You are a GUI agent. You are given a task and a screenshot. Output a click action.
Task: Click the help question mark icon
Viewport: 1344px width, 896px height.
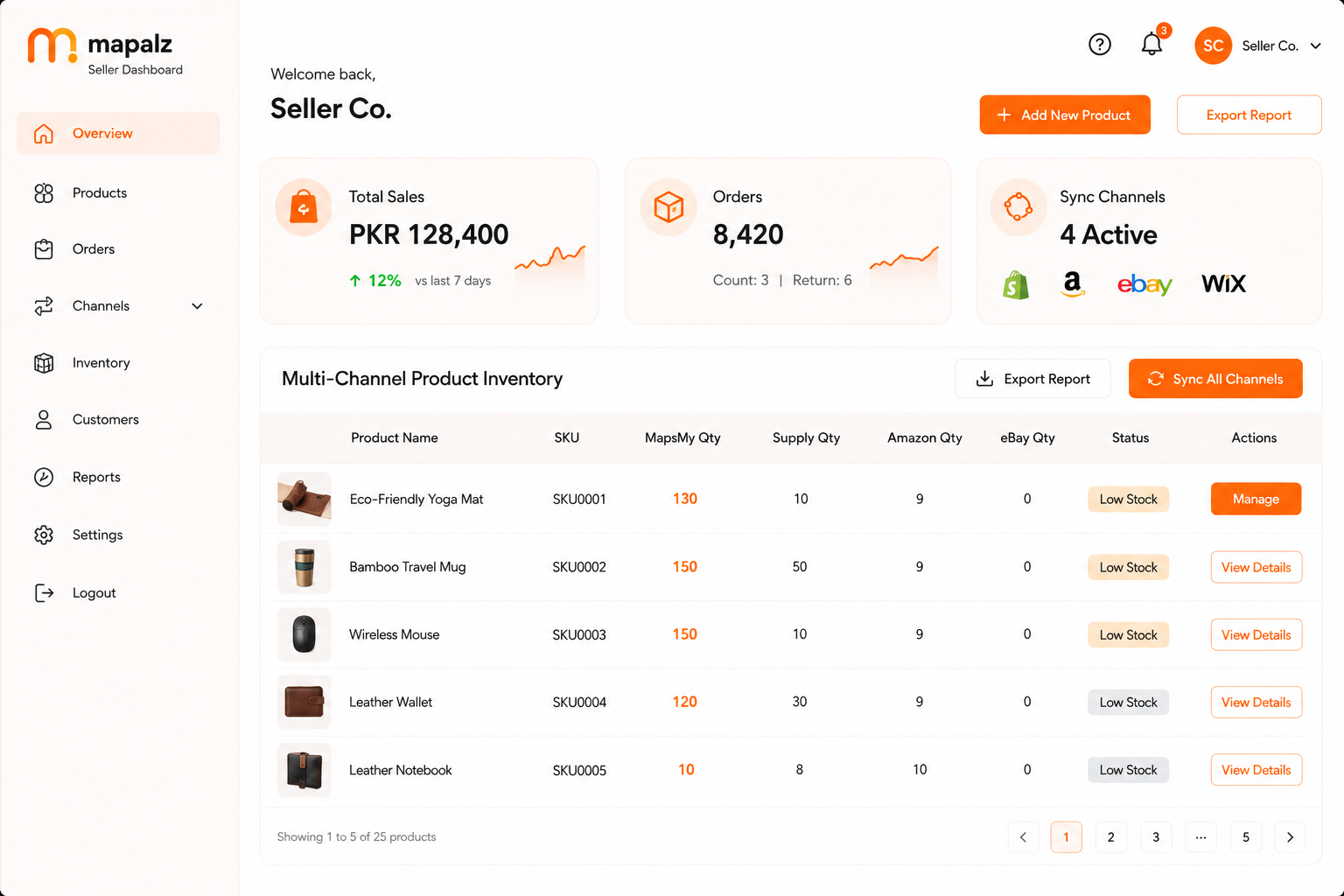[x=1100, y=45]
